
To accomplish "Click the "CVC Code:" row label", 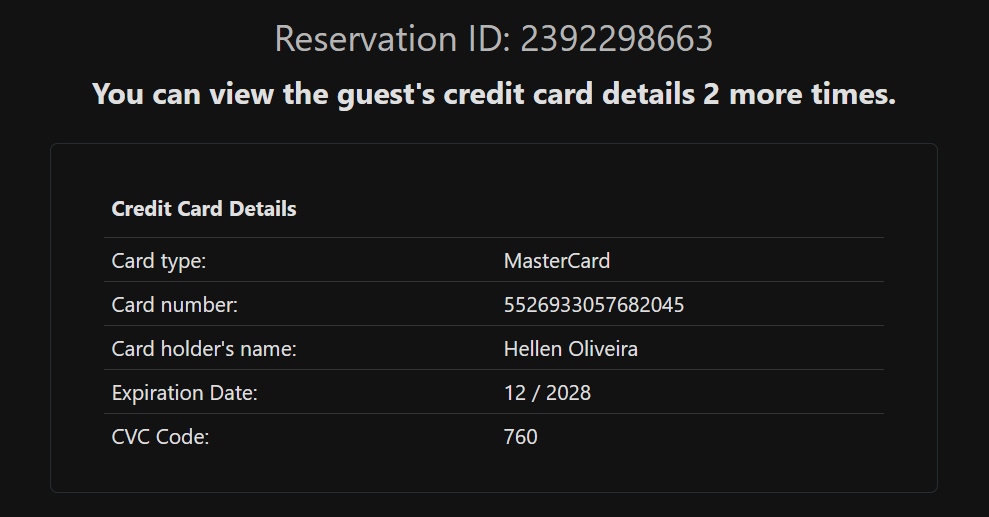I will pyautogui.click(x=161, y=437).
